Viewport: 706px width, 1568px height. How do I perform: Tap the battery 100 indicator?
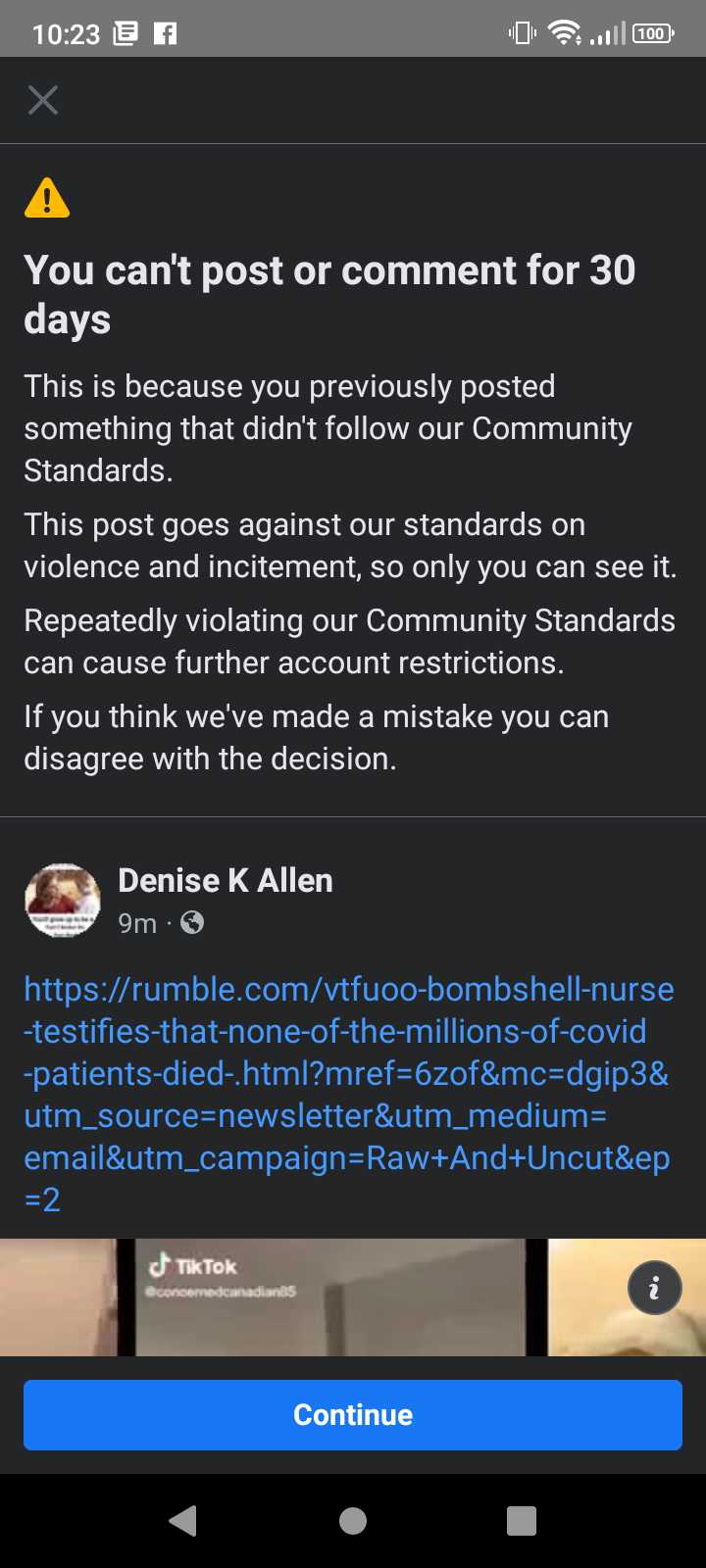coord(654,33)
